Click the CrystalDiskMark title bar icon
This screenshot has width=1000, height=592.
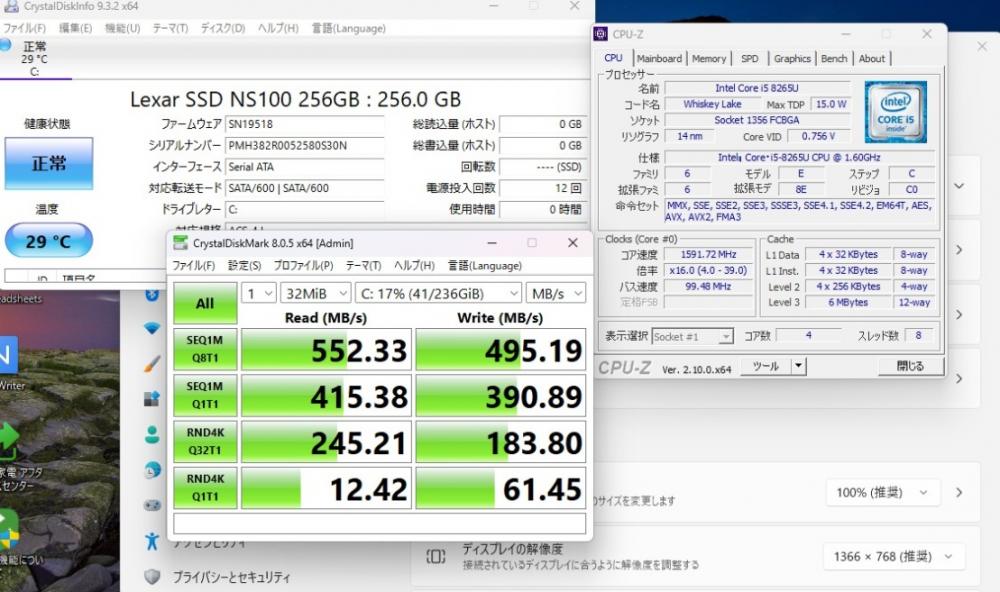tap(181, 243)
